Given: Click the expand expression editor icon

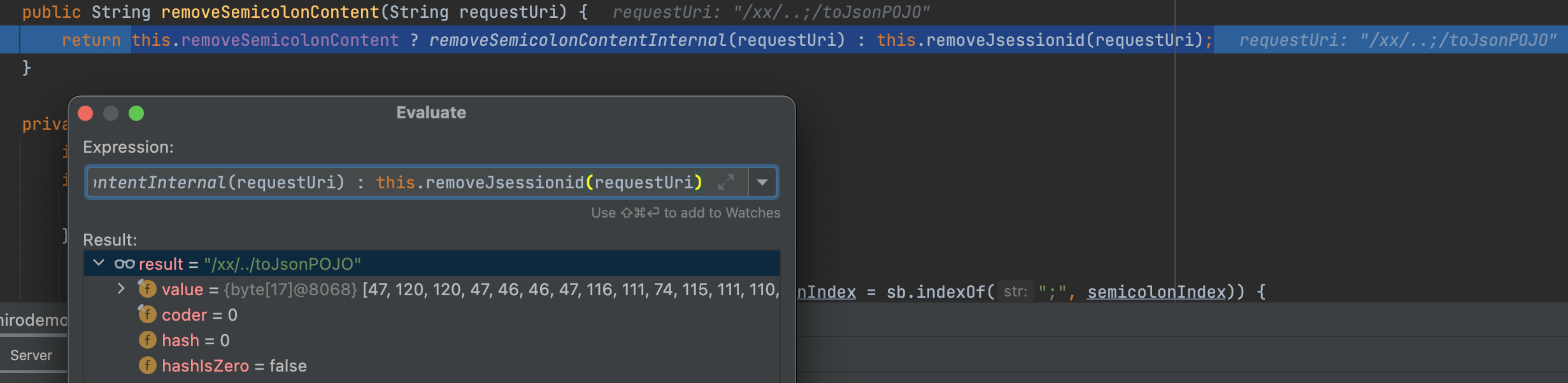Looking at the screenshot, I should coord(726,183).
